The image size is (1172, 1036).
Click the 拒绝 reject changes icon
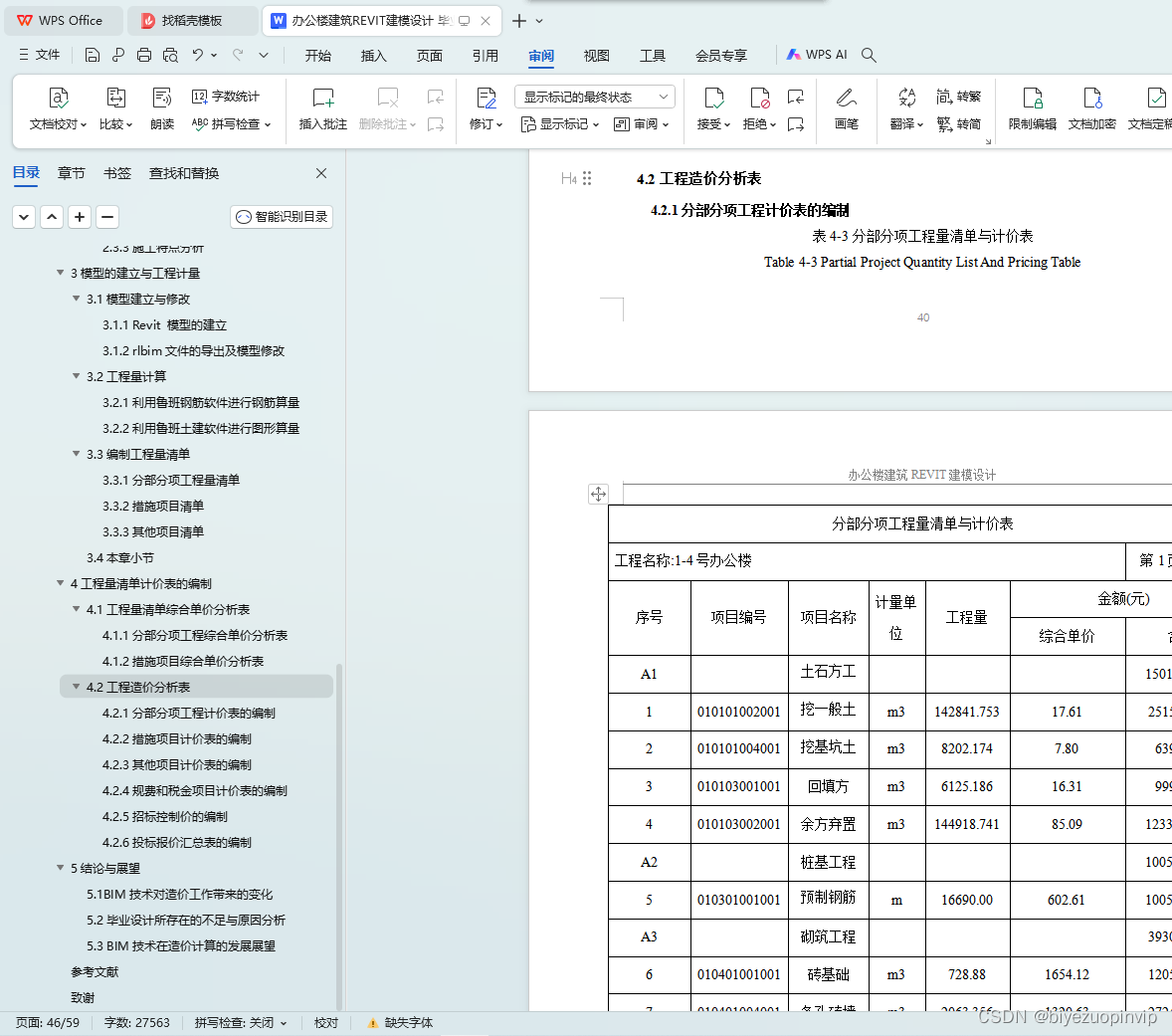tap(759, 98)
